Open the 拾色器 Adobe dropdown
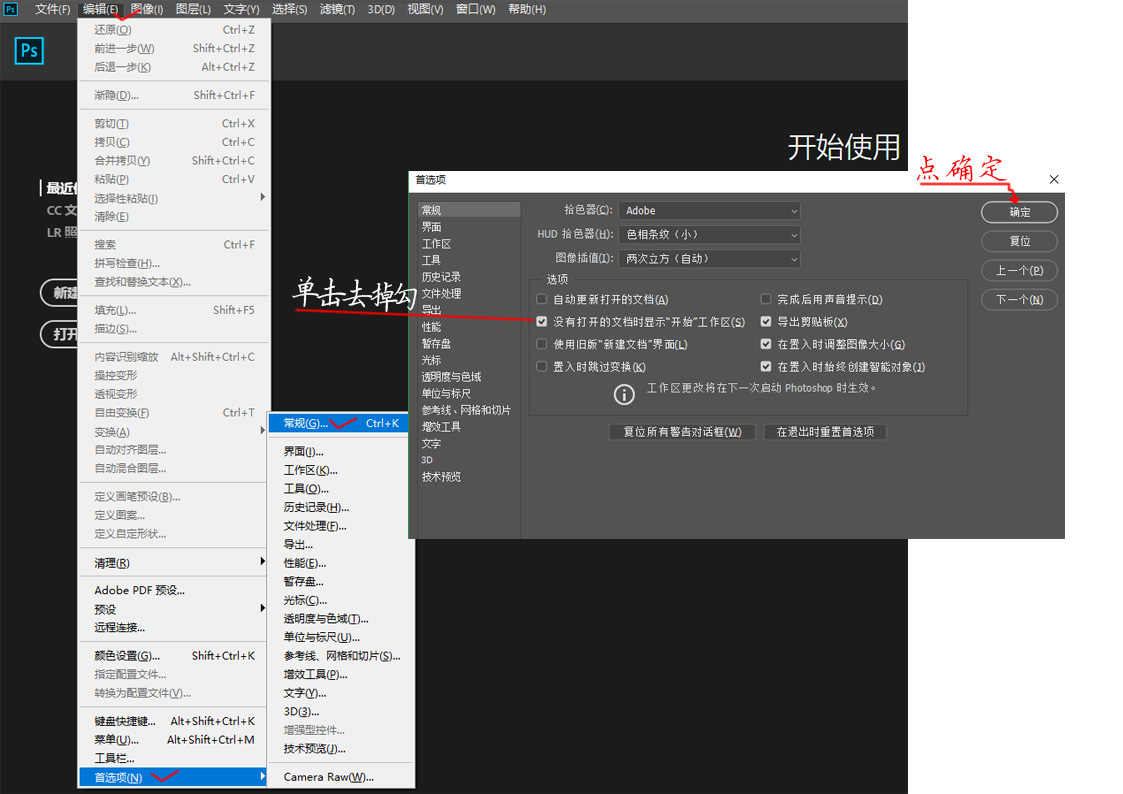This screenshot has height=794, width=1123. (x=709, y=210)
